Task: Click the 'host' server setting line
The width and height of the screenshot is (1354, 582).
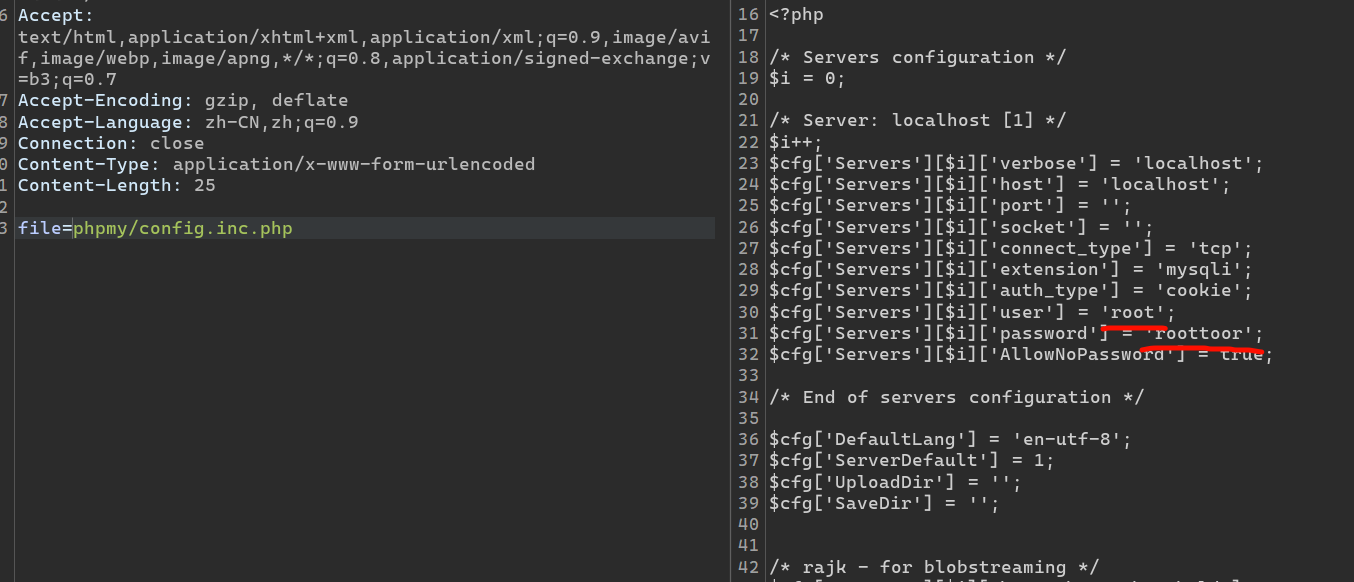Action: pyautogui.click(x=999, y=185)
